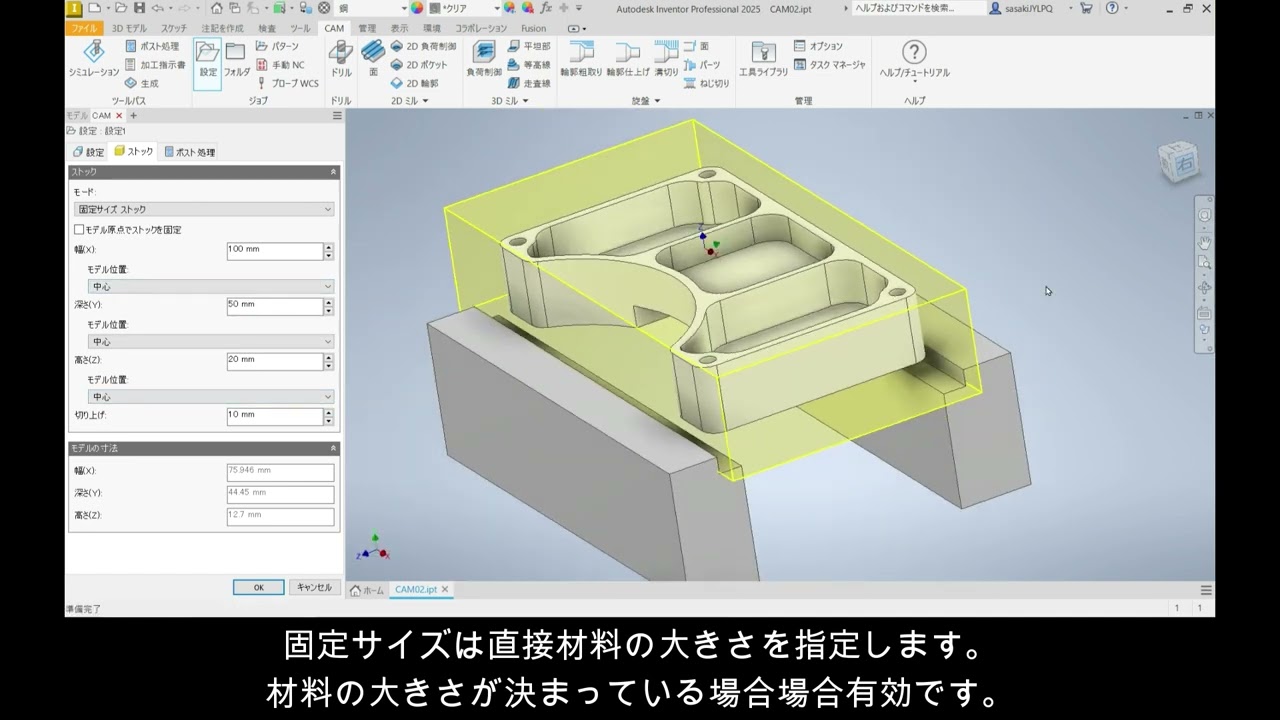This screenshot has height=720, width=1280.
Task: Select the 手動 NC tool
Action: [280, 65]
